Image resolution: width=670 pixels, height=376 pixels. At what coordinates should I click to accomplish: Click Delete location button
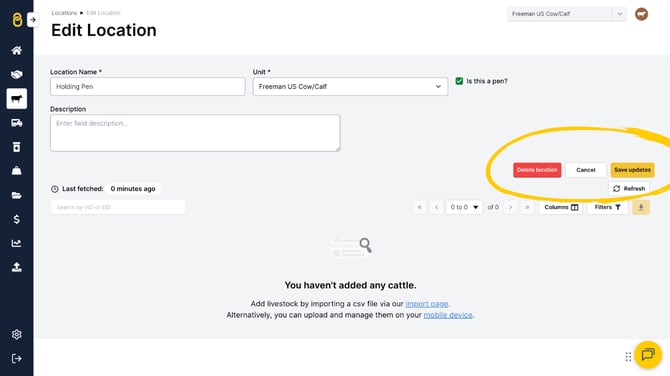click(537, 170)
